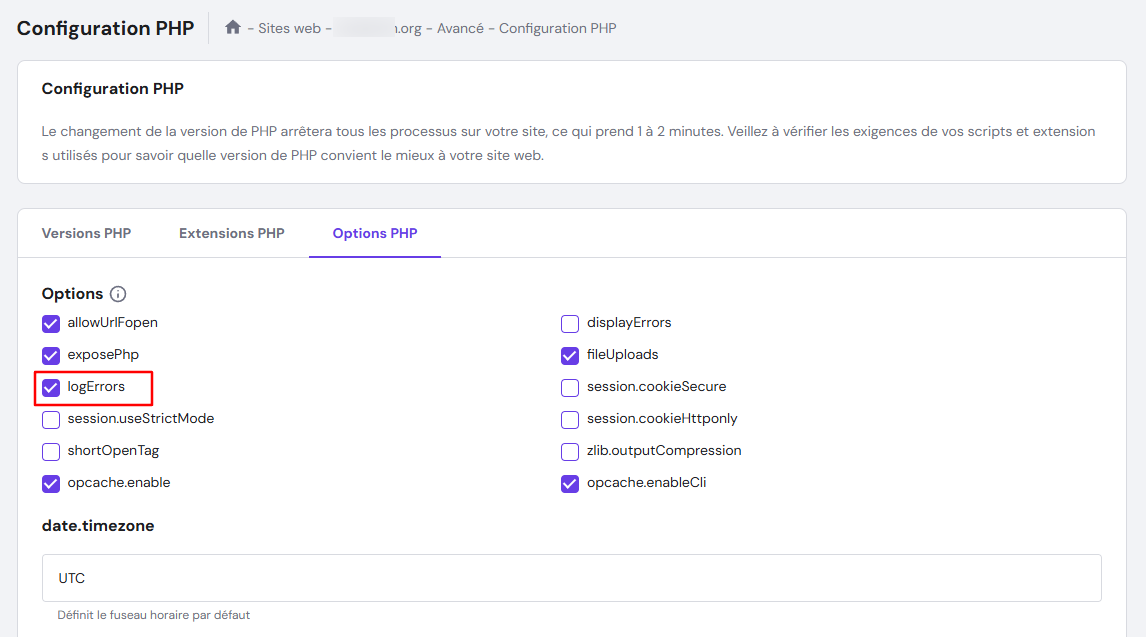Check the session.cookieHttponly option
Screen dimensions: 1146x637
tap(570, 419)
